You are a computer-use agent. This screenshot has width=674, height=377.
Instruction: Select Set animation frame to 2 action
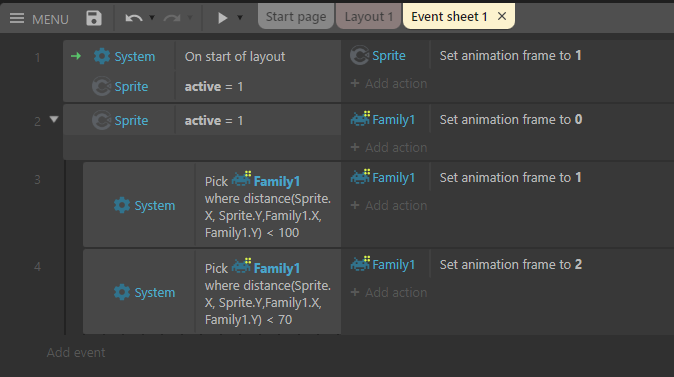click(511, 264)
